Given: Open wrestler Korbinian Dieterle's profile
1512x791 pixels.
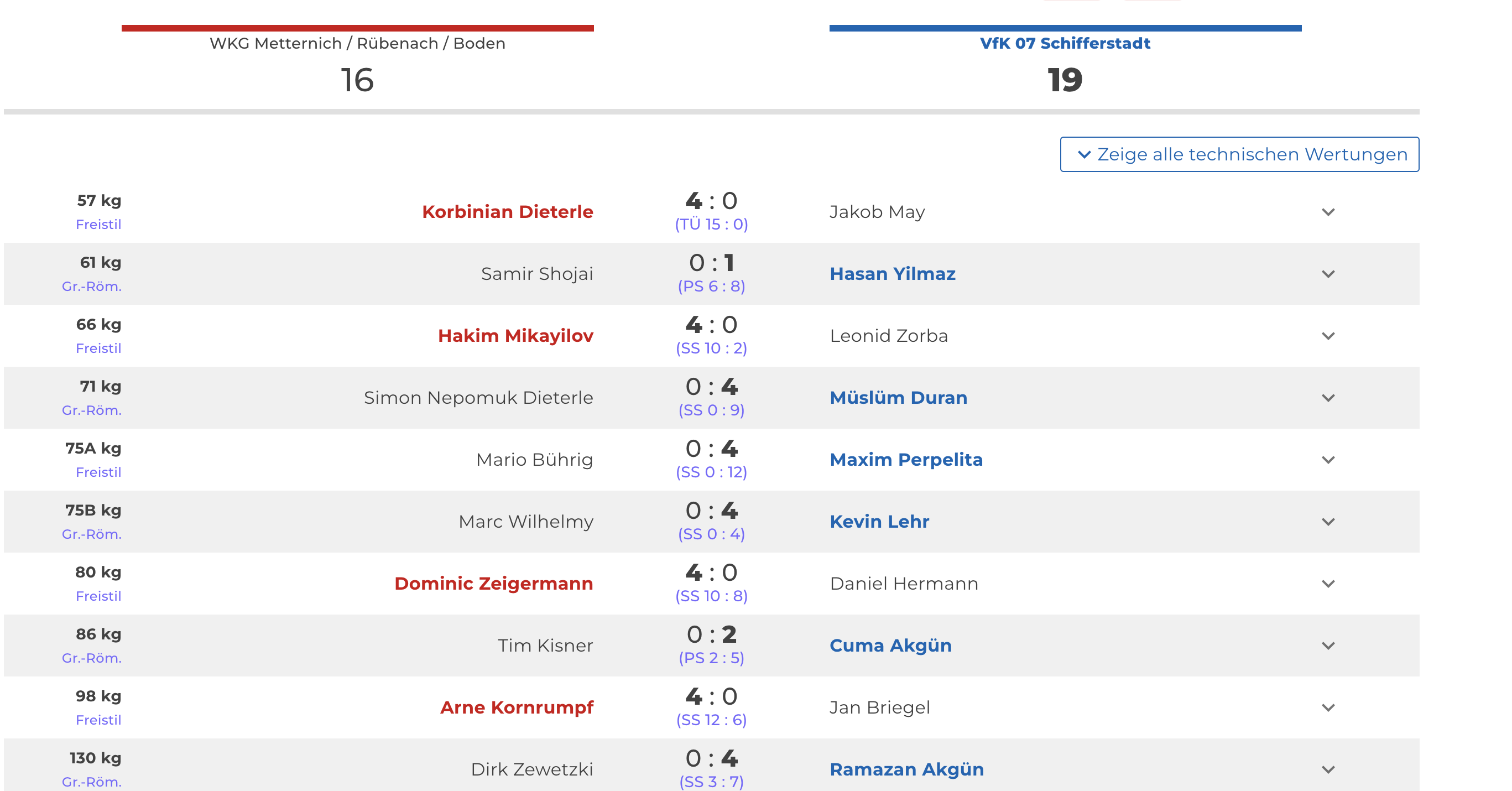Looking at the screenshot, I should click(507, 212).
